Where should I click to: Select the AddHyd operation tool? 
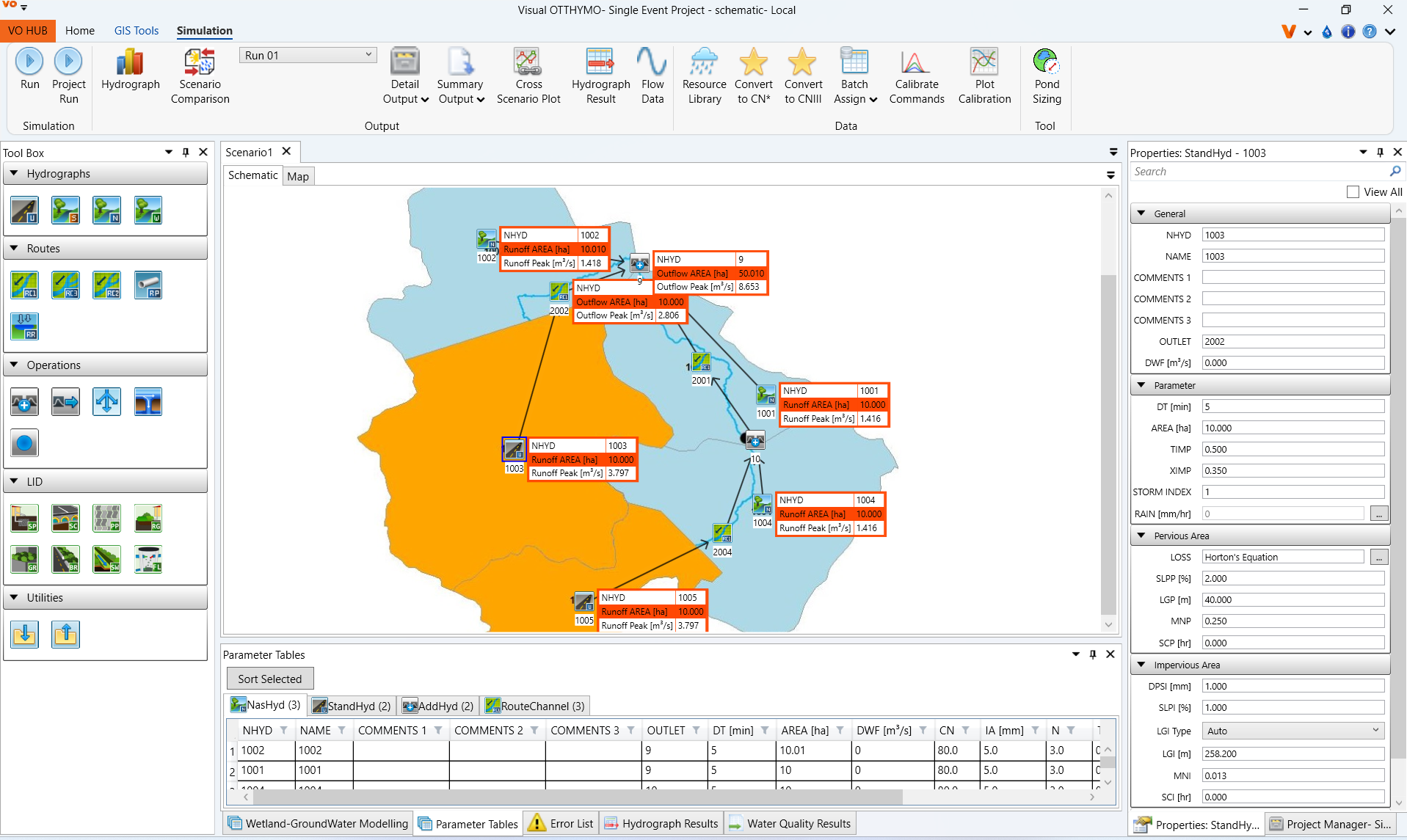click(24, 402)
